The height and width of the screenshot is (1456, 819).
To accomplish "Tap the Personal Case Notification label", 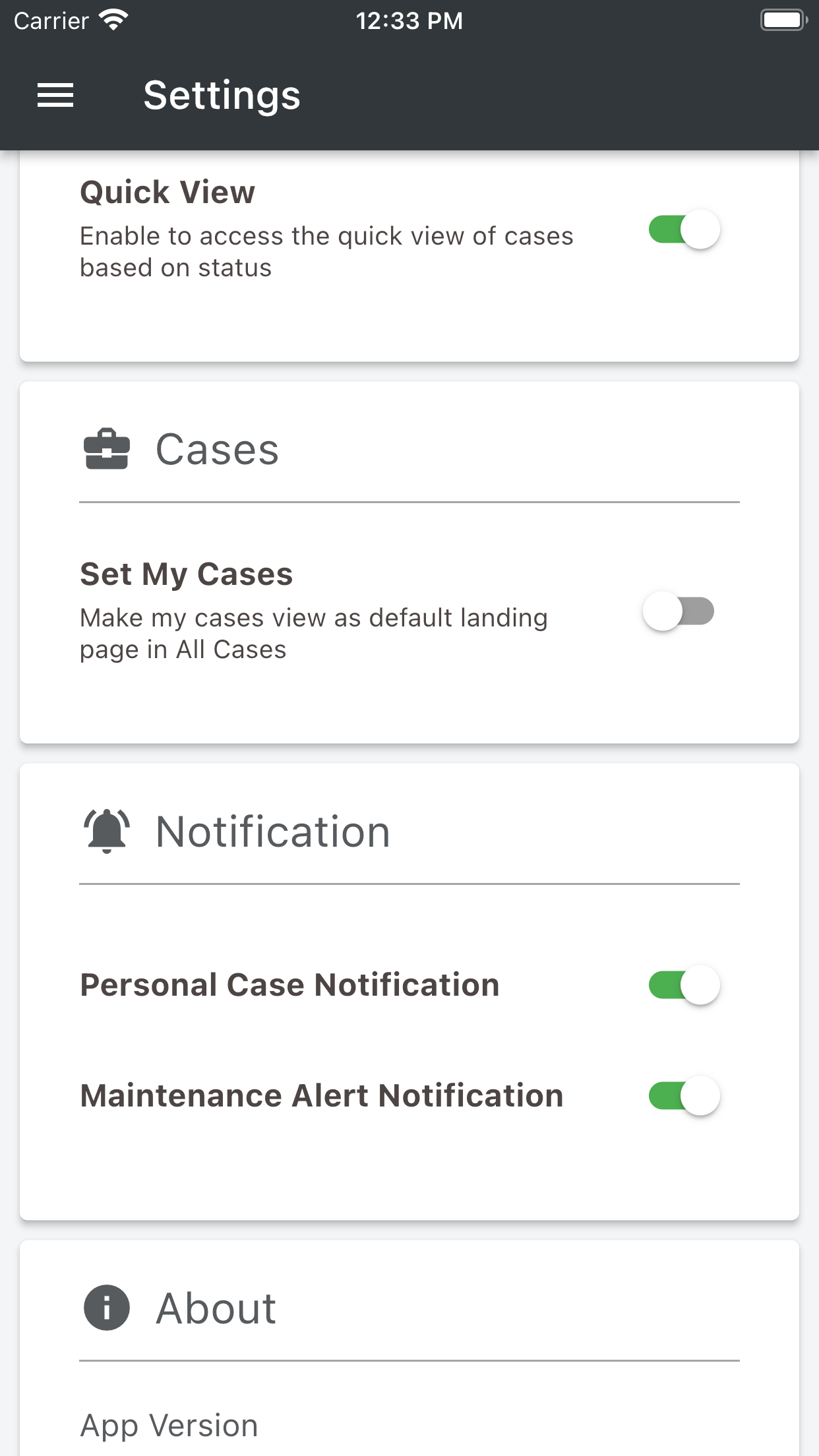I will click(289, 985).
